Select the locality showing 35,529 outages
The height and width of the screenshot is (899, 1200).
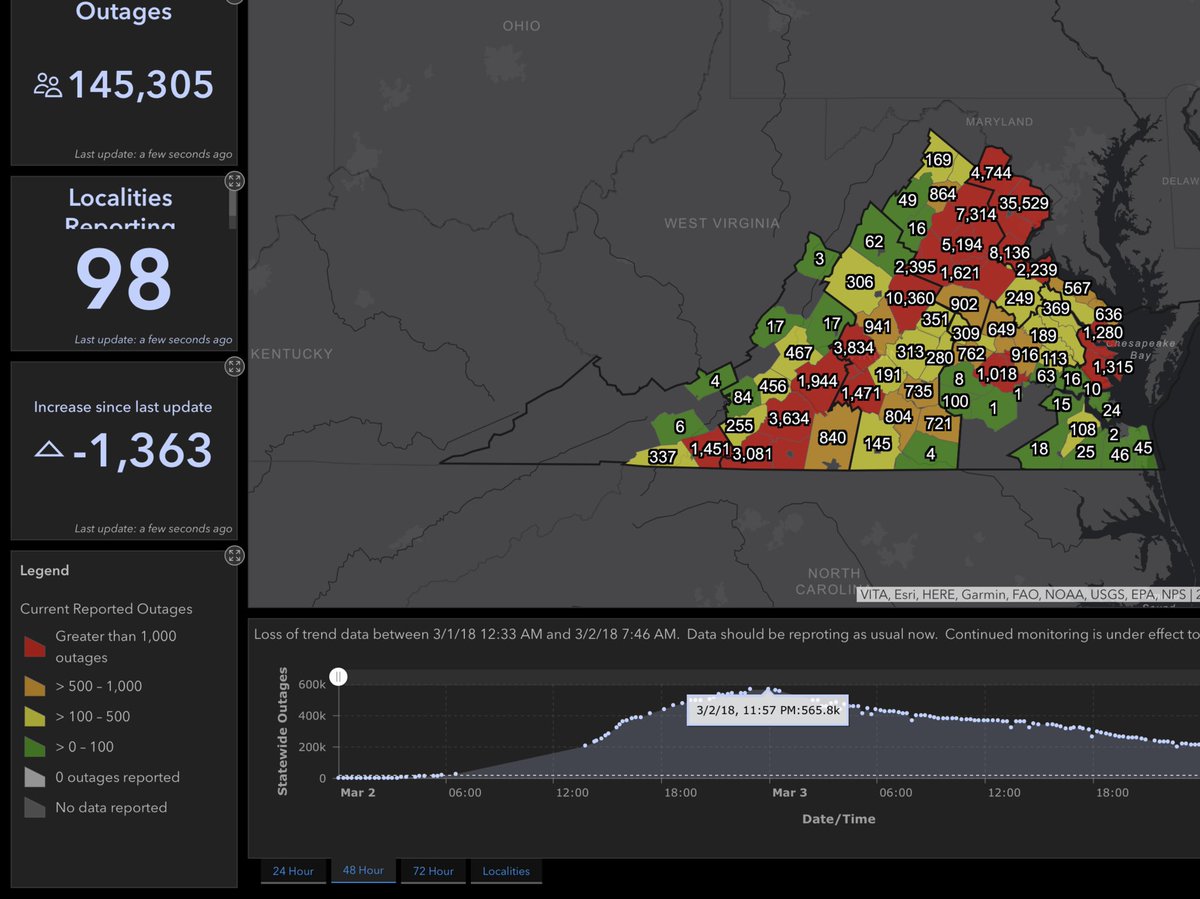(1023, 203)
